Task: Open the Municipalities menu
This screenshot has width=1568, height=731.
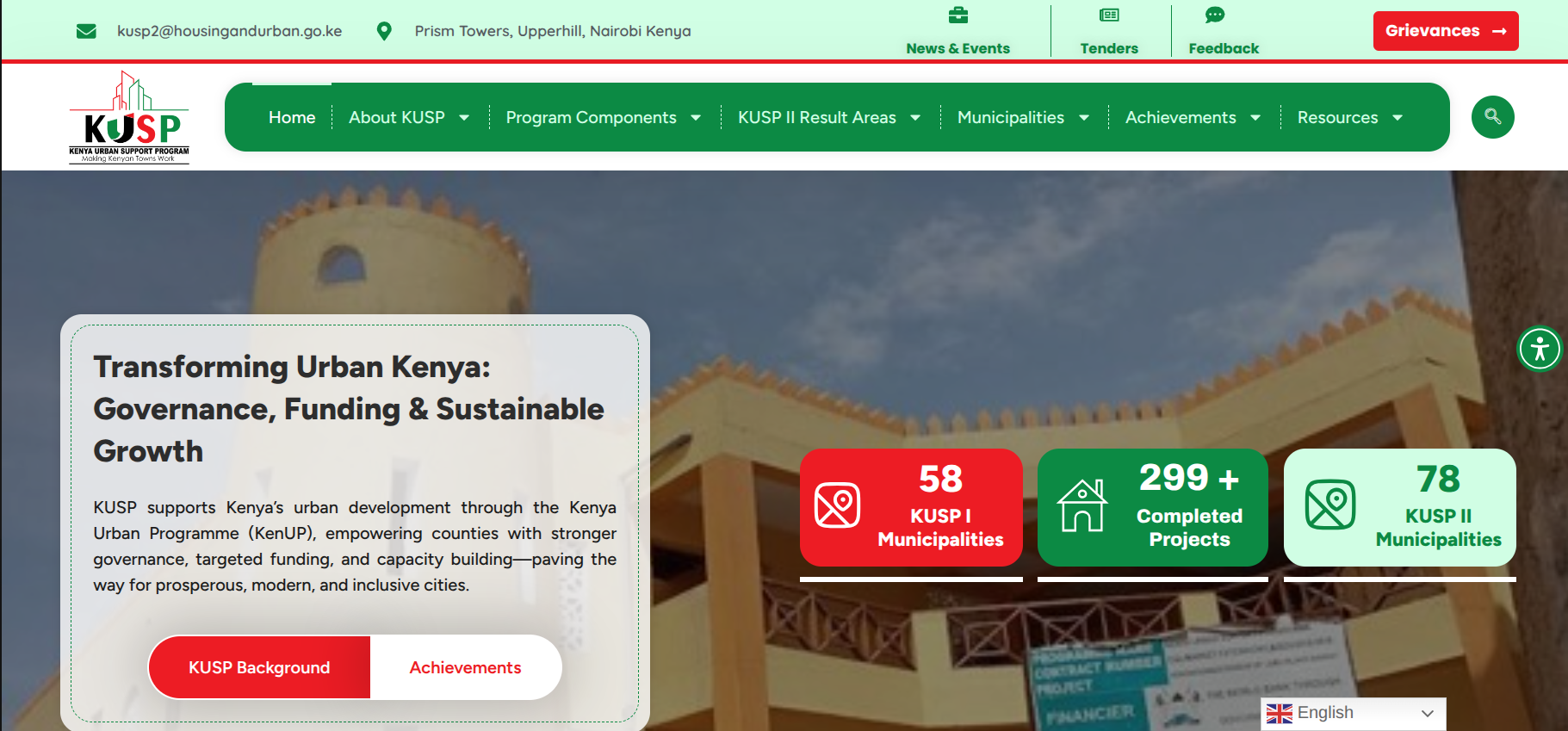Action: pyautogui.click(x=1011, y=117)
